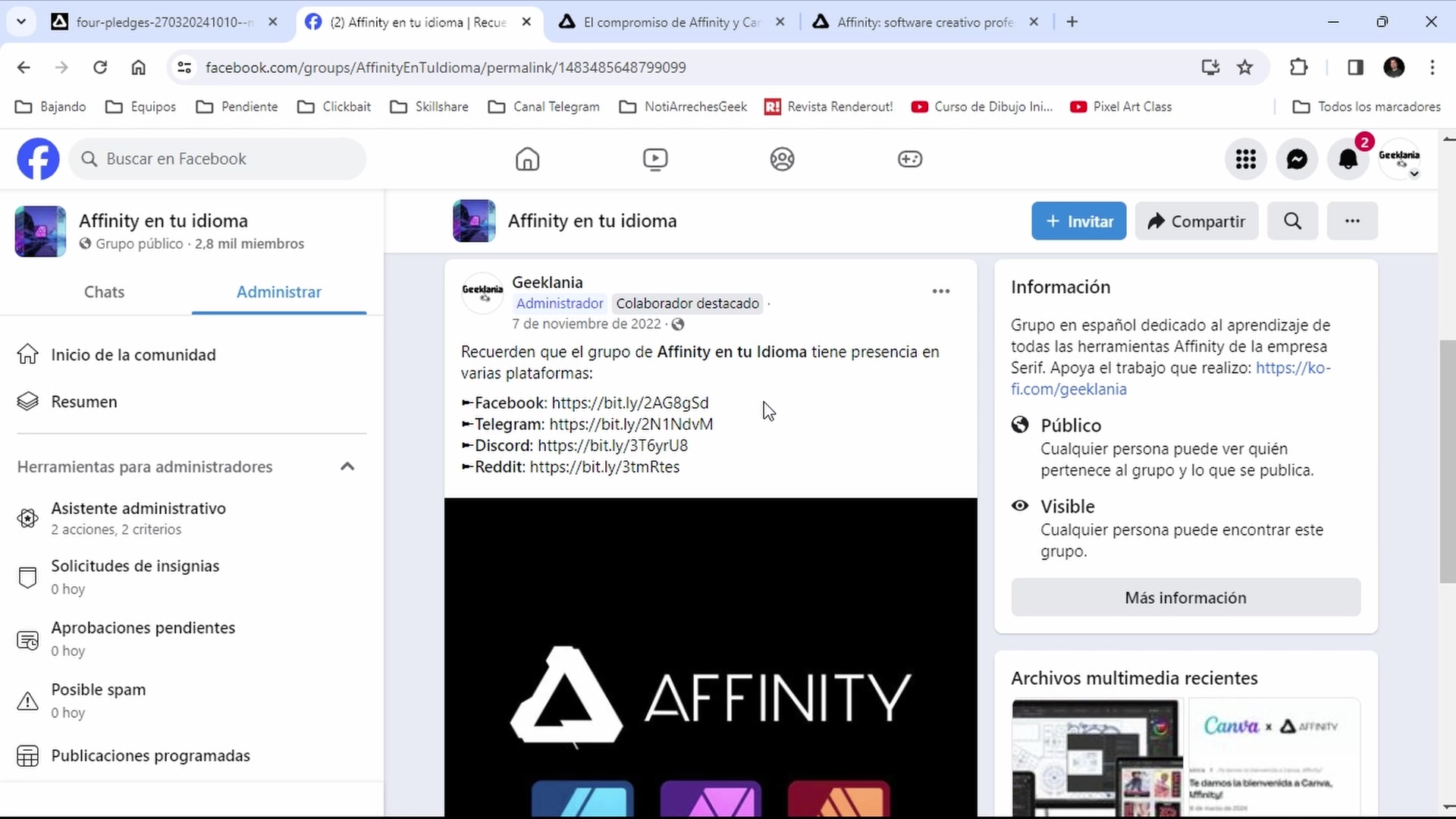Open the Gaming icon in top navigation

(909, 159)
